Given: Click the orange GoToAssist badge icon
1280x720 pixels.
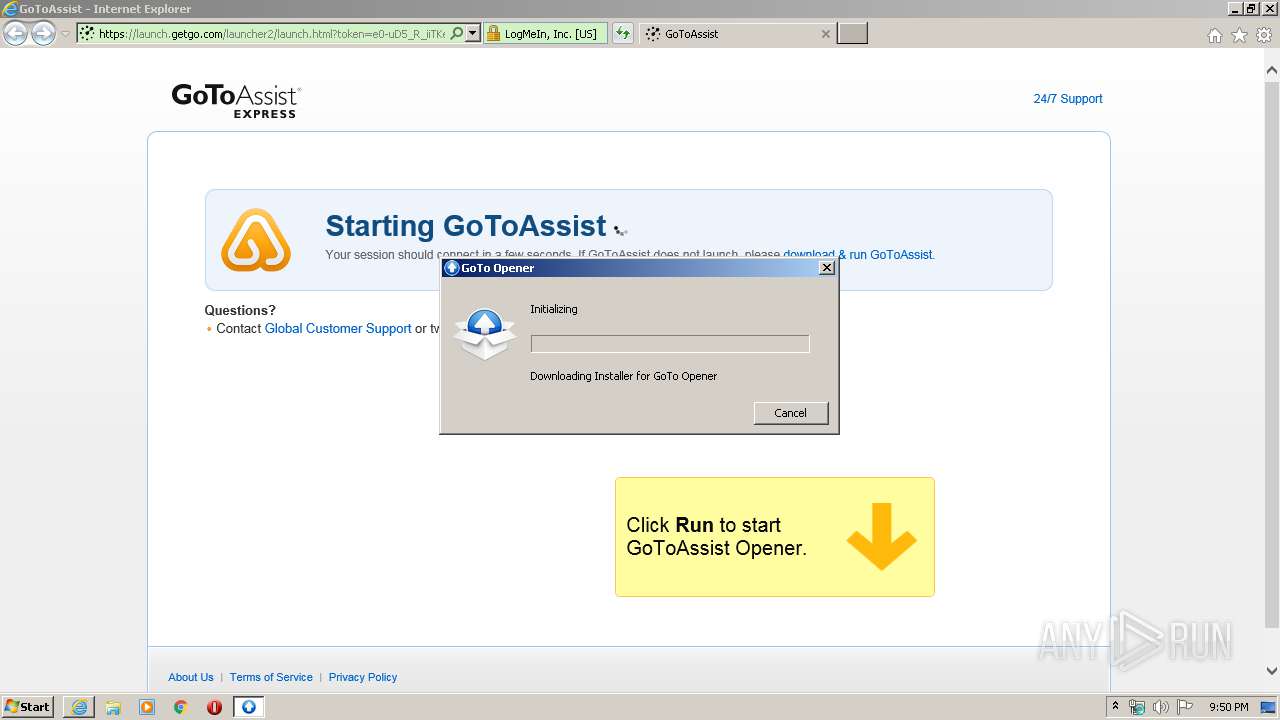Looking at the screenshot, I should point(256,240).
